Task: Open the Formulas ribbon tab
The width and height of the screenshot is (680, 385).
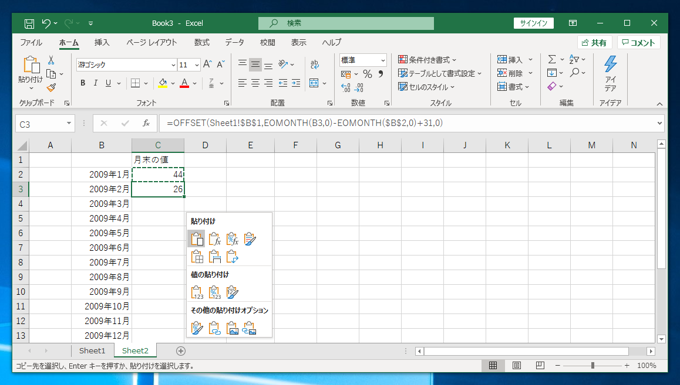Action: [x=202, y=42]
